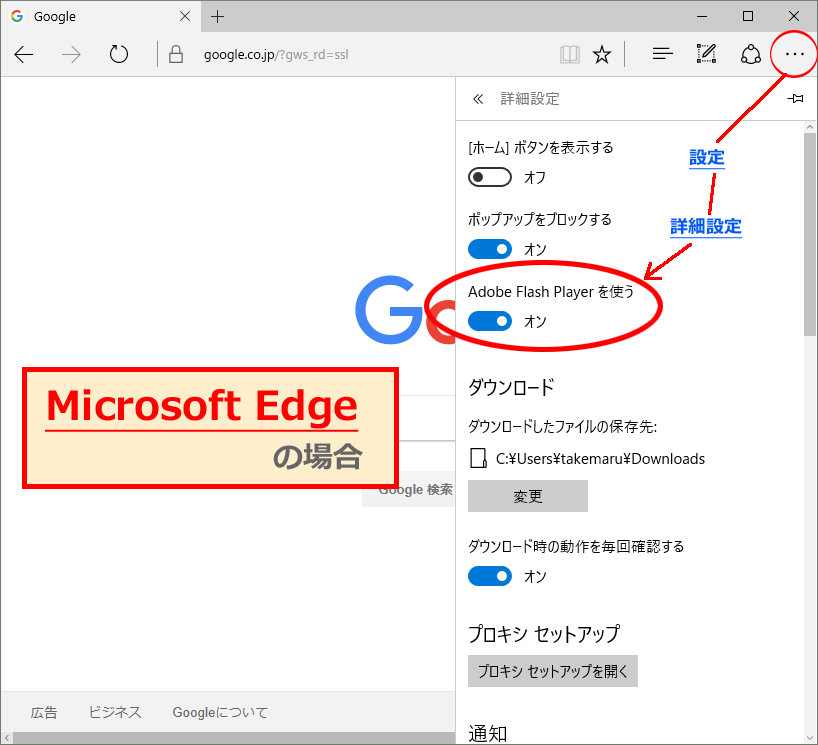Go back from 詳細設定 with chevrons

(x=478, y=99)
